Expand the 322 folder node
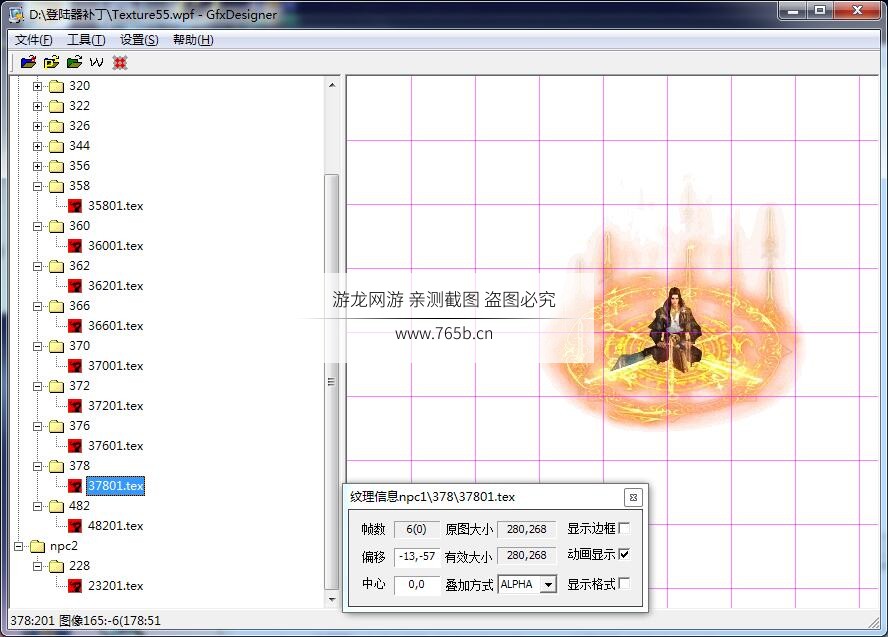The width and height of the screenshot is (888, 637). click(37, 106)
